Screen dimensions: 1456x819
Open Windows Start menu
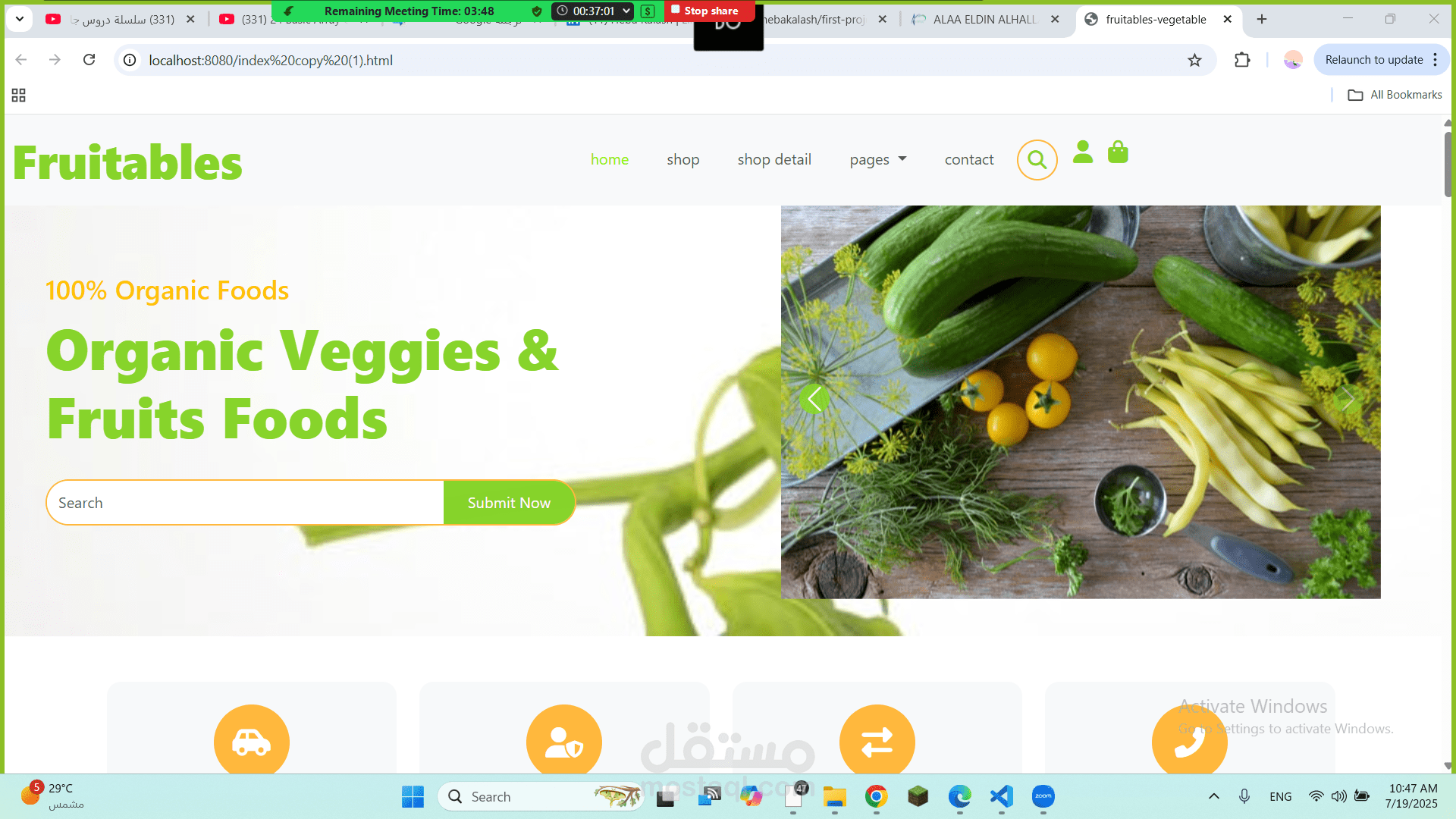click(x=413, y=796)
